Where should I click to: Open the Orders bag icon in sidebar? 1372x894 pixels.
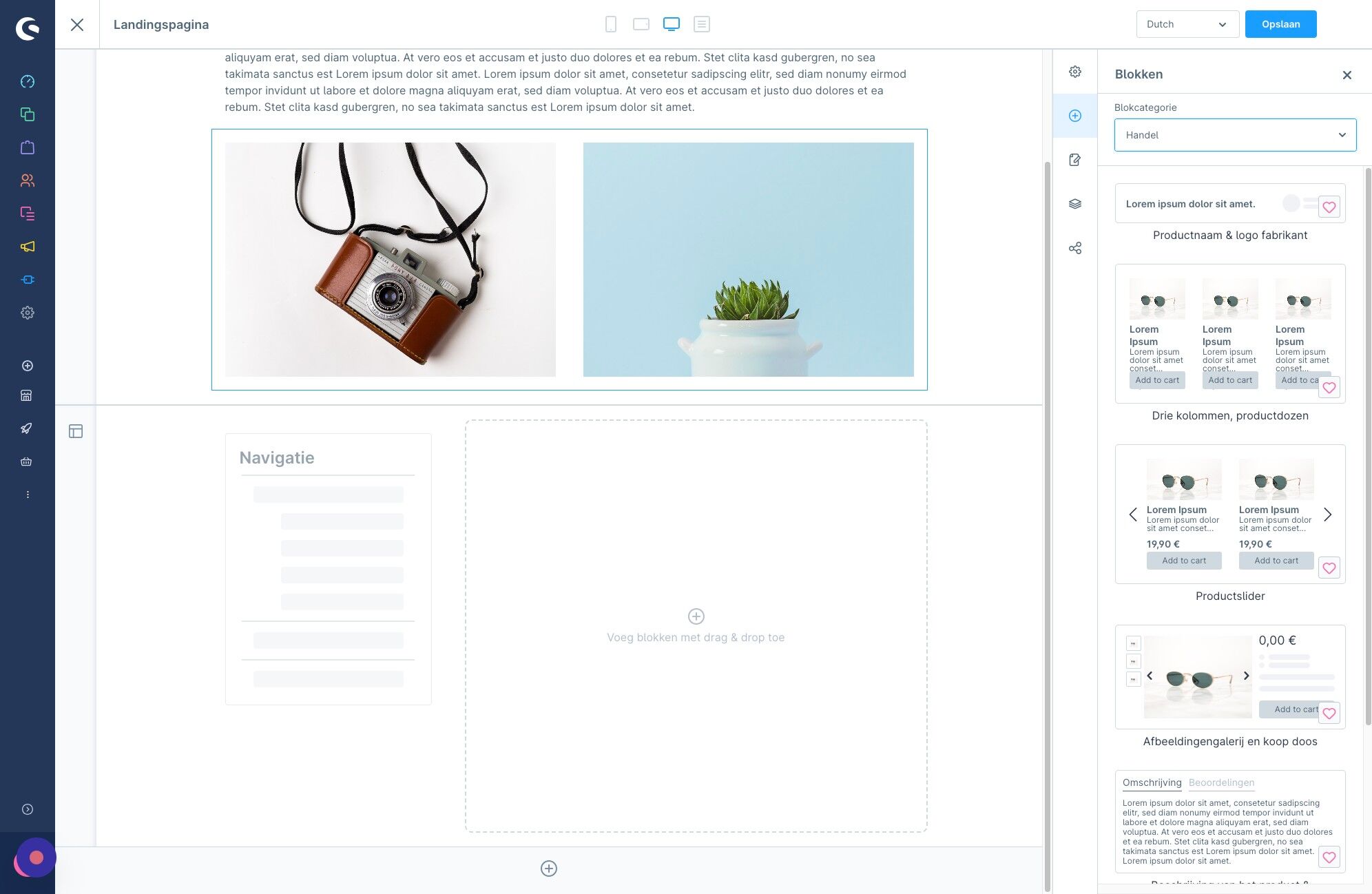click(x=28, y=147)
